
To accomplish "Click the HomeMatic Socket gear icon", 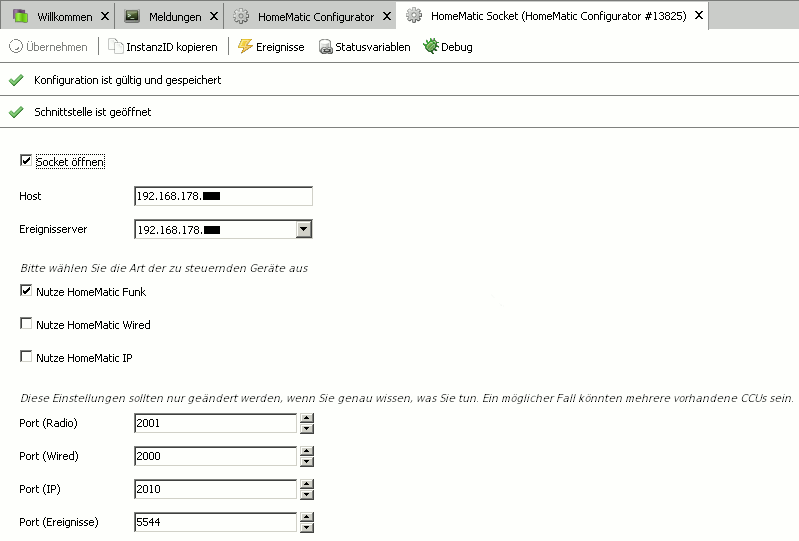I will pyautogui.click(x=414, y=16).
